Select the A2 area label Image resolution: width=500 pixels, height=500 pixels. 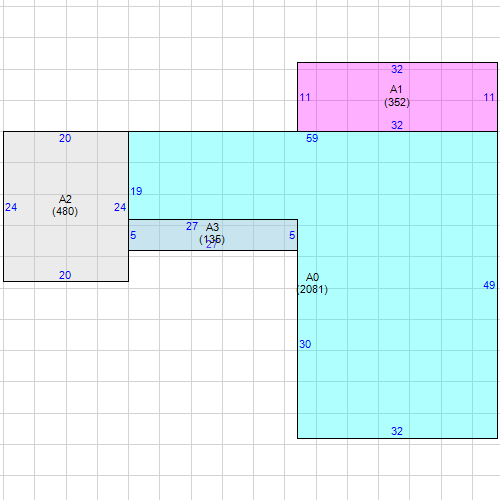(x=65, y=199)
